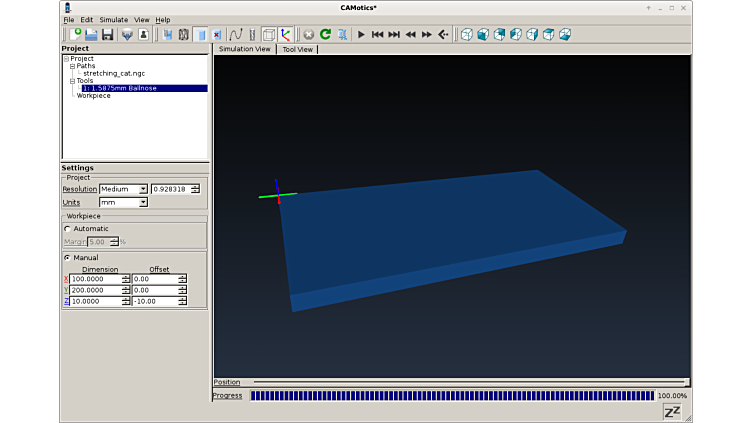752x423 pixels.
Task: Select the first cube view icon
Action: (x=466, y=35)
